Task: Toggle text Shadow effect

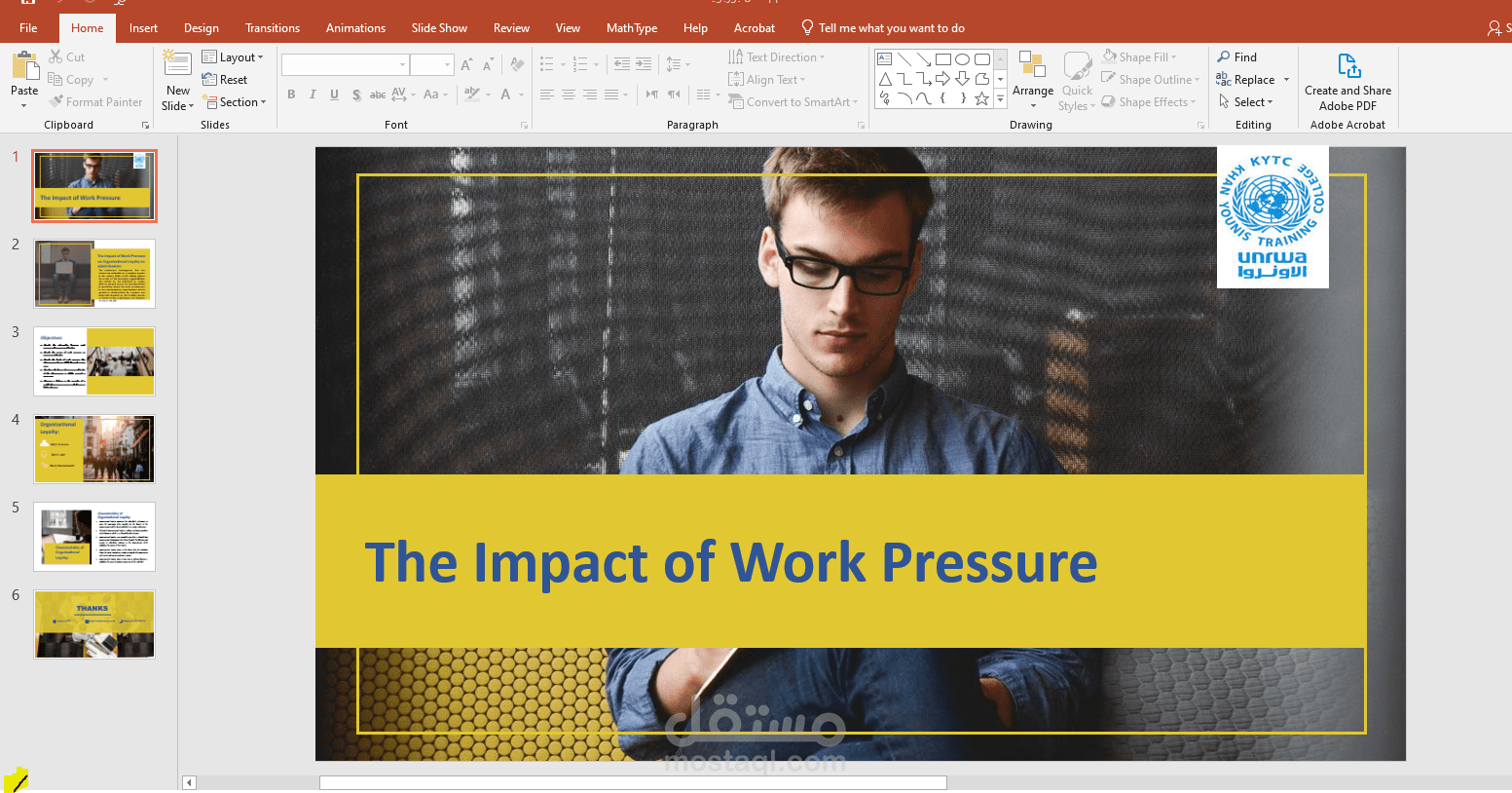Action: tap(356, 94)
